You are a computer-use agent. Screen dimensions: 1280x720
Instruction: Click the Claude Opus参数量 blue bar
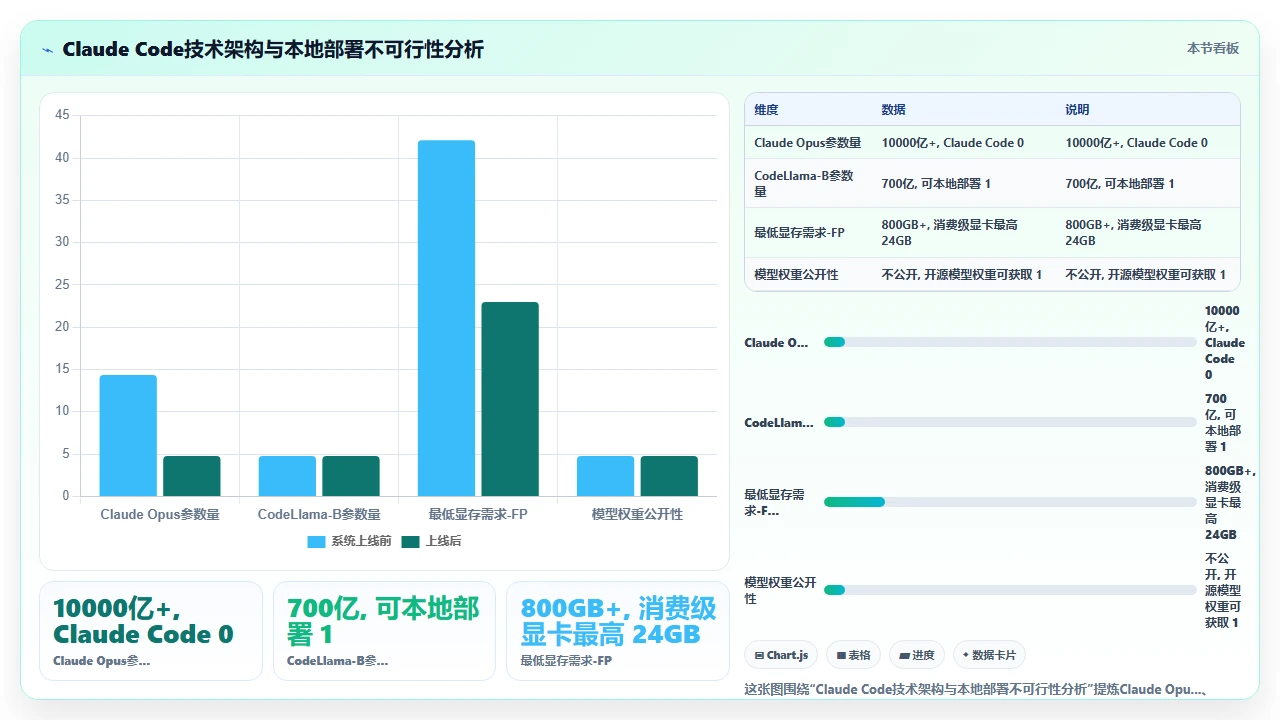[x=128, y=435]
